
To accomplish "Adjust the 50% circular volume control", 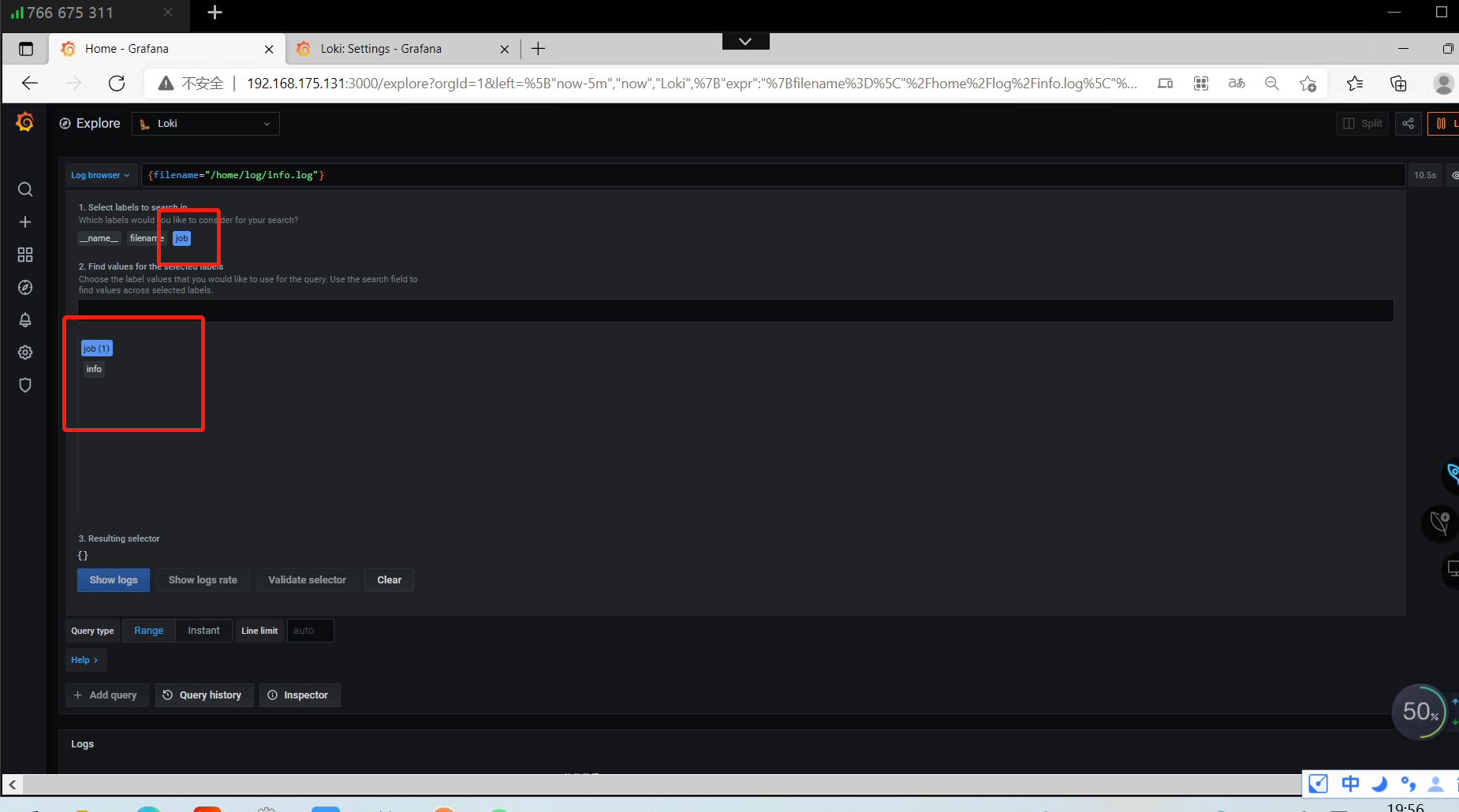I will pos(1420,712).
